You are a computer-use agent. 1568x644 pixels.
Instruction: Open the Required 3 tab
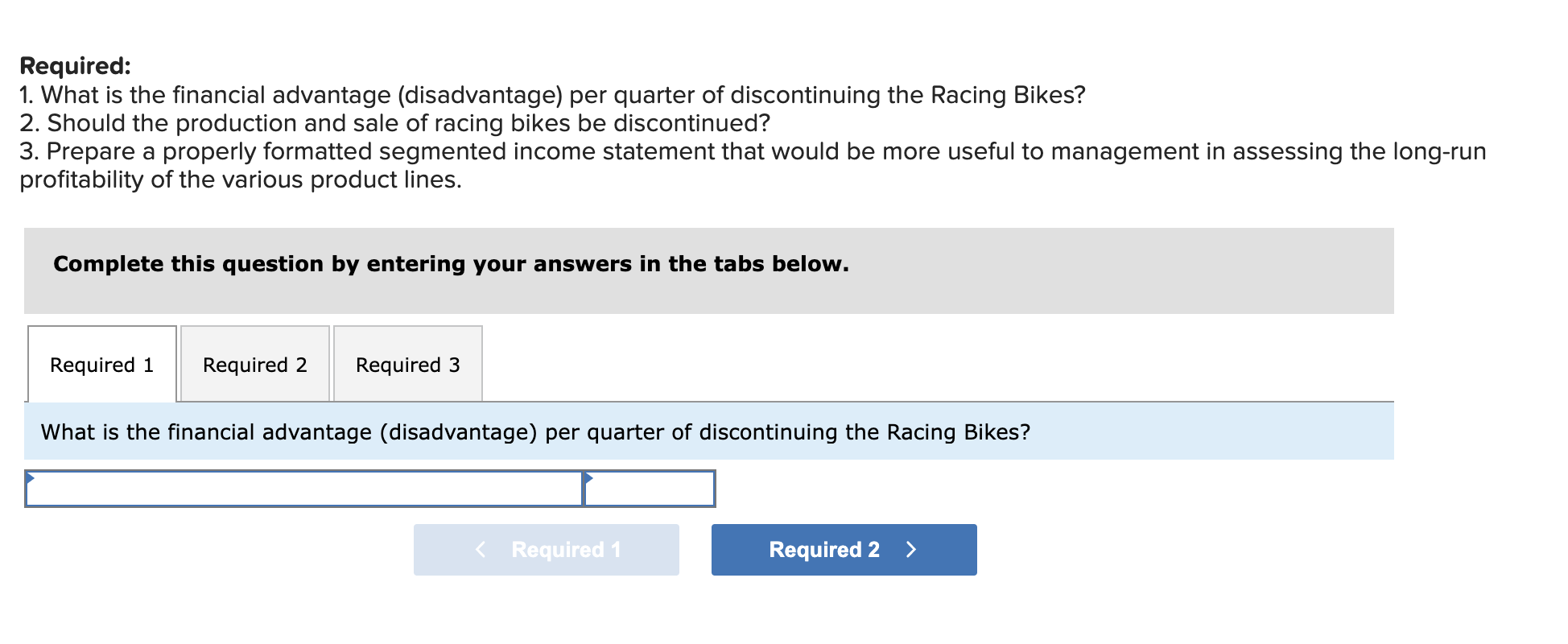pyautogui.click(x=407, y=365)
